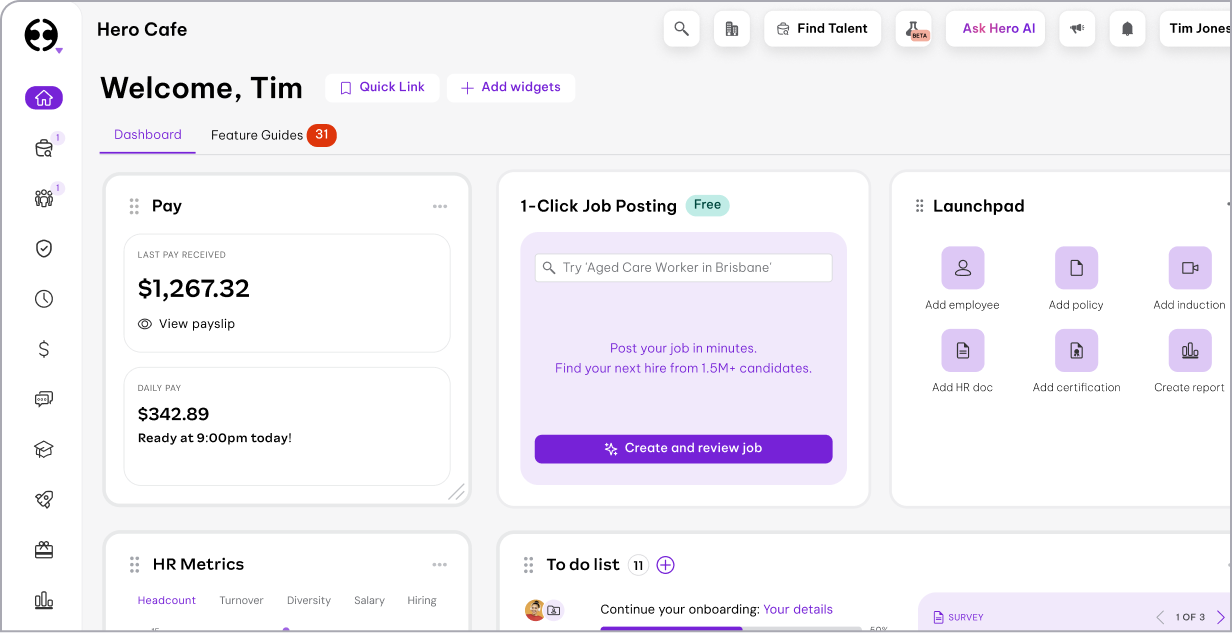This screenshot has height=633, width=1232.
Task: Open the beta lab flask icon
Action: (913, 29)
